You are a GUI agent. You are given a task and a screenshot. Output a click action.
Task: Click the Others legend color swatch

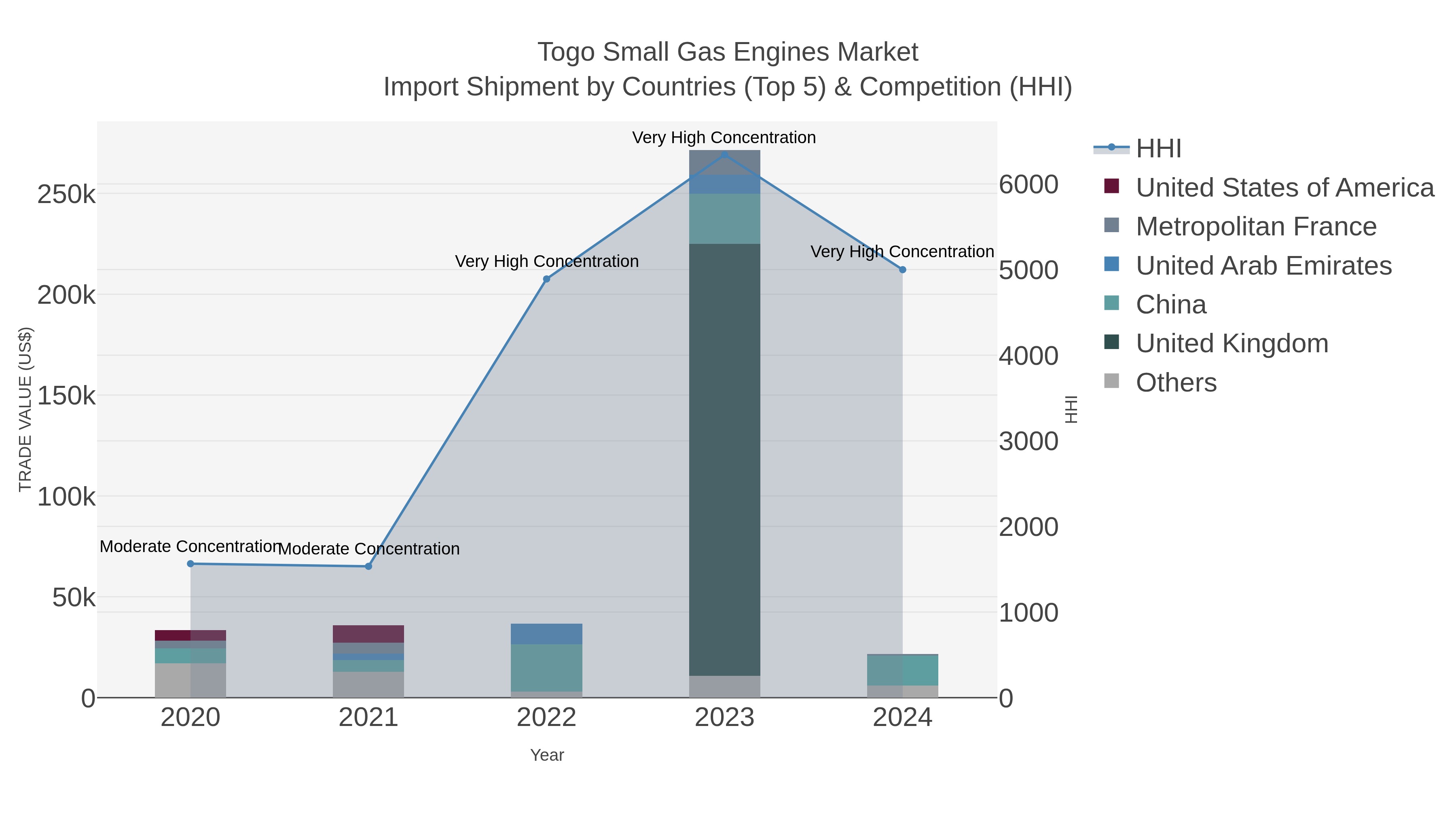(x=1111, y=381)
